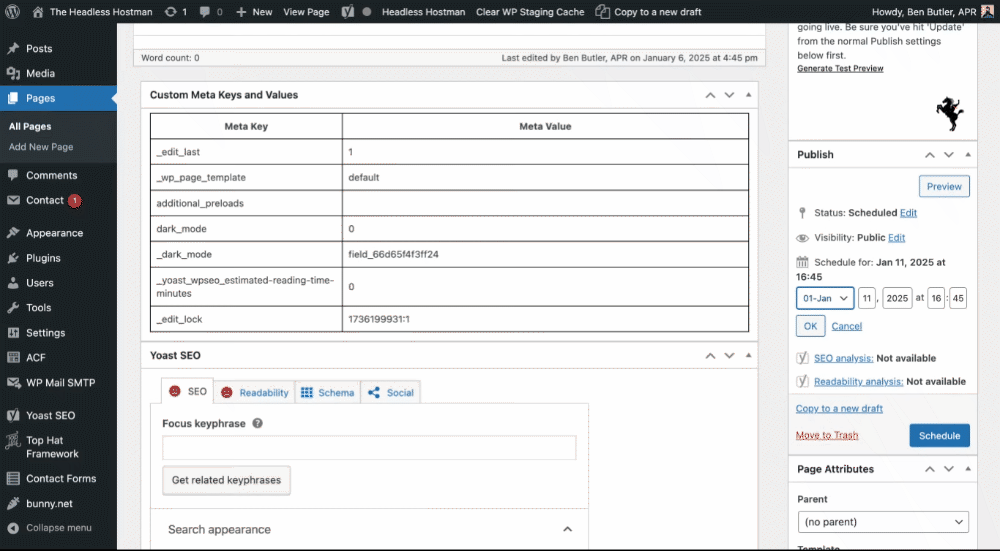Open the schedule month dropdown
The image size is (1000, 551).
[x=825, y=298]
